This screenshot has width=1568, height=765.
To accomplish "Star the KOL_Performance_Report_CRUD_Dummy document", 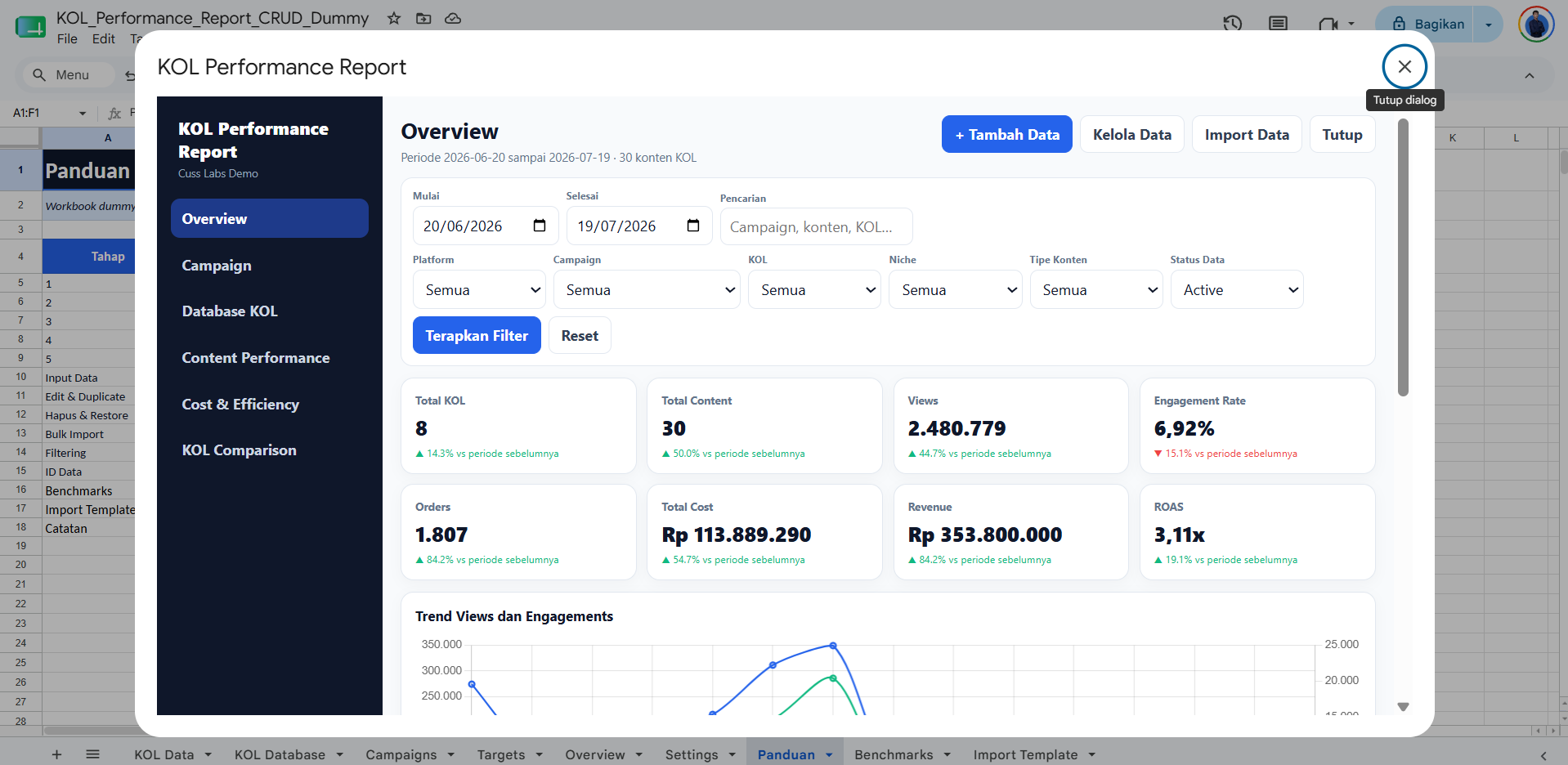I will (x=394, y=18).
